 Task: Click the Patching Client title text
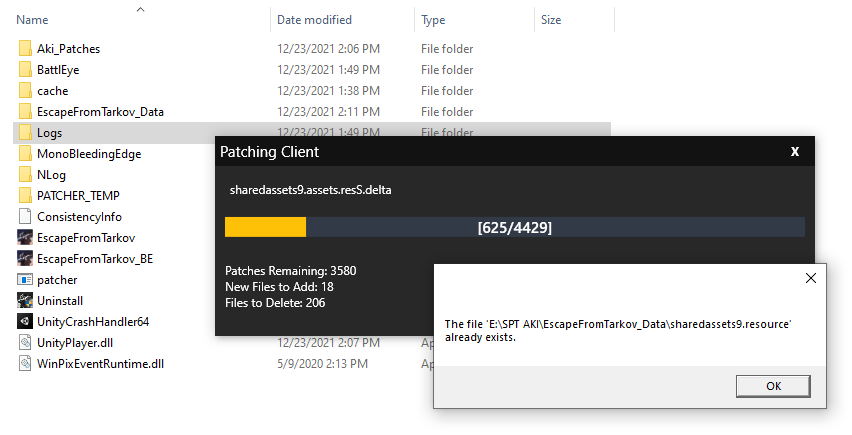click(270, 152)
